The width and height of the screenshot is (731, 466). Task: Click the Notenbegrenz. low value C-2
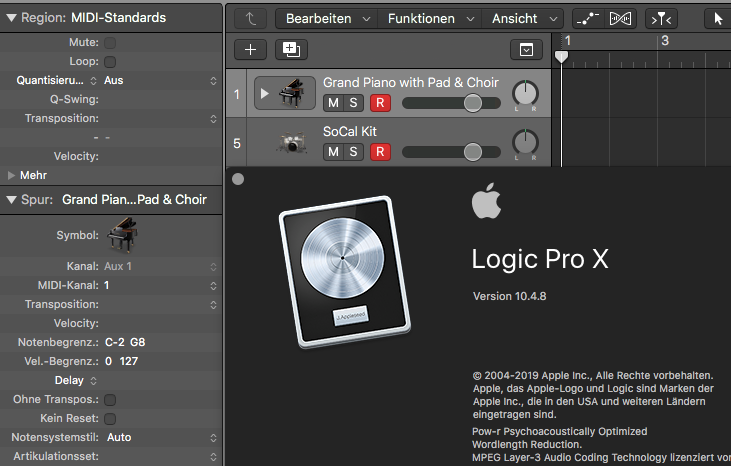pyautogui.click(x=115, y=343)
